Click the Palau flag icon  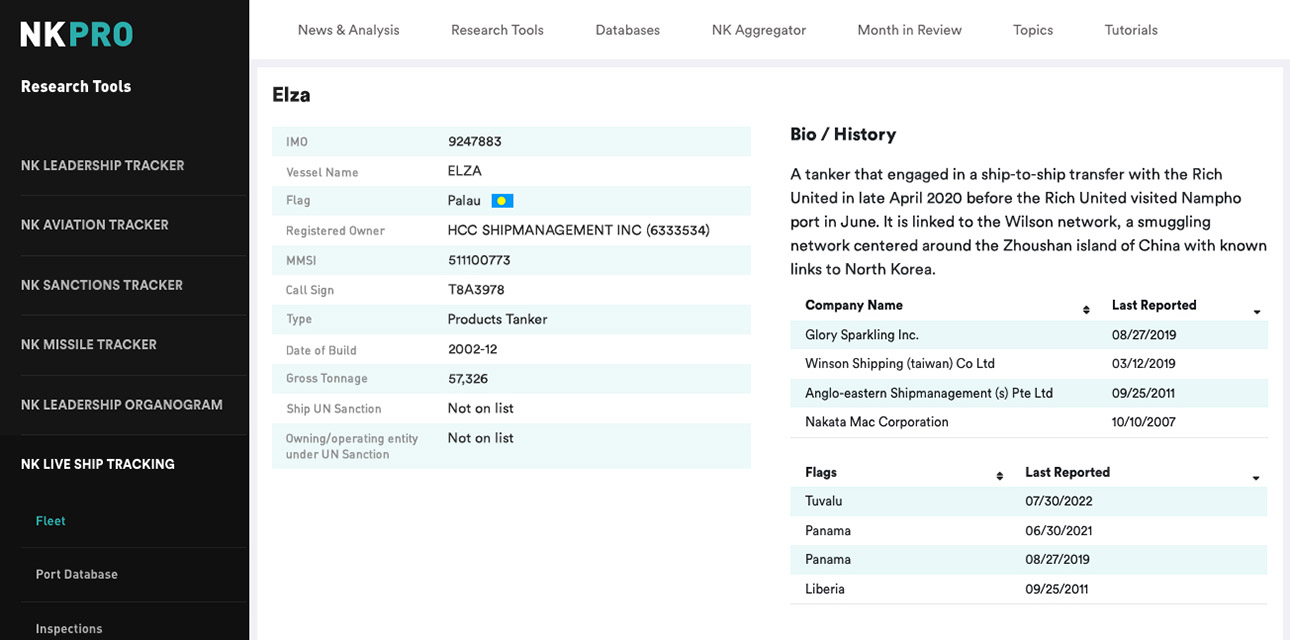502,201
